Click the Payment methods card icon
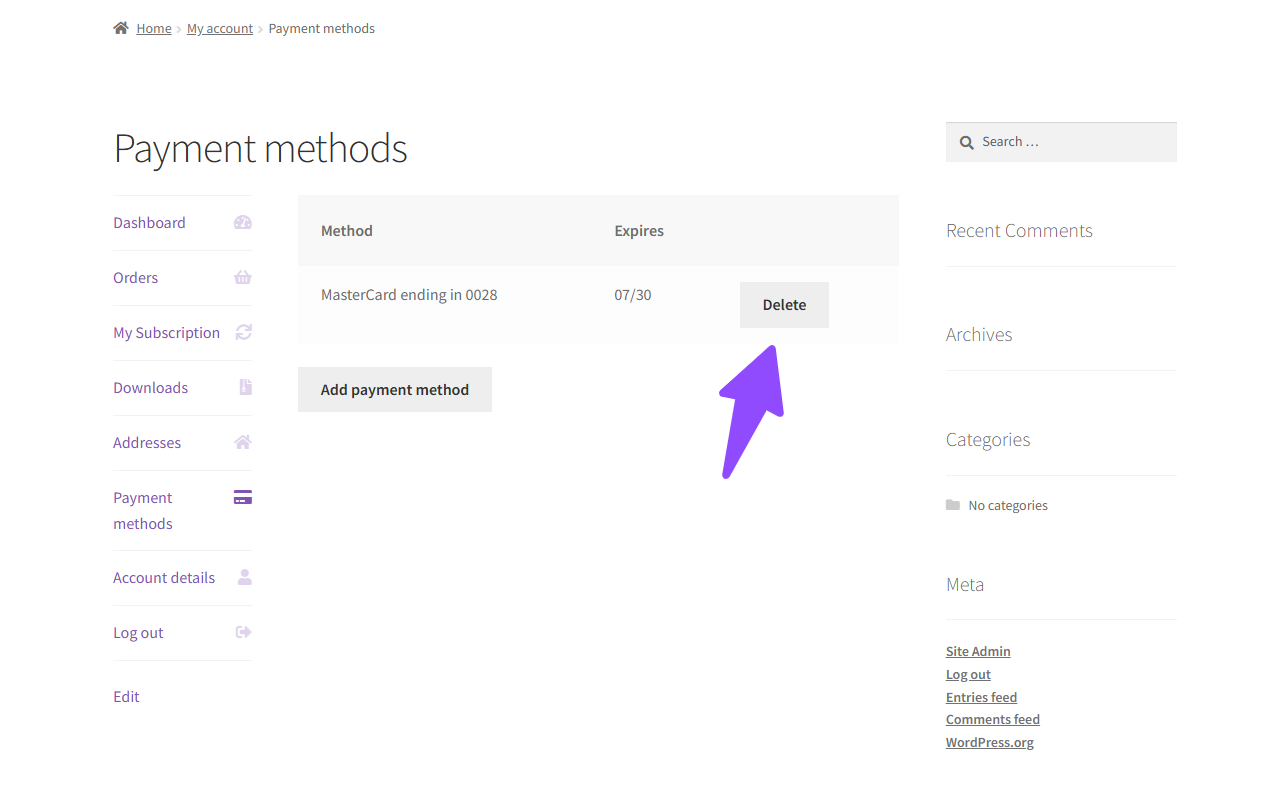 (242, 497)
